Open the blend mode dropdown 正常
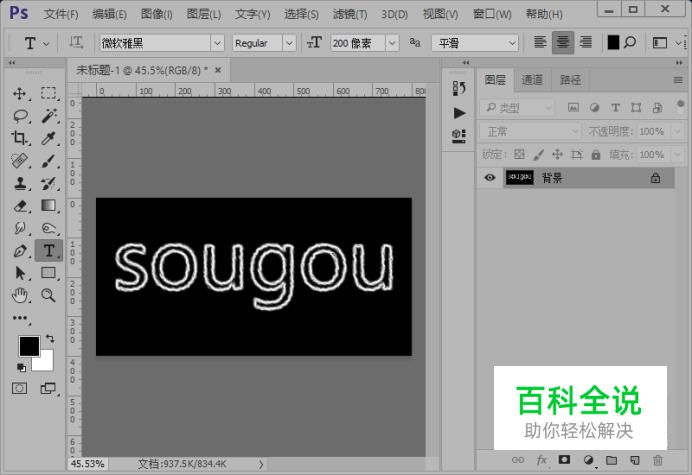Viewport: 692px width, 475px height. (x=530, y=132)
